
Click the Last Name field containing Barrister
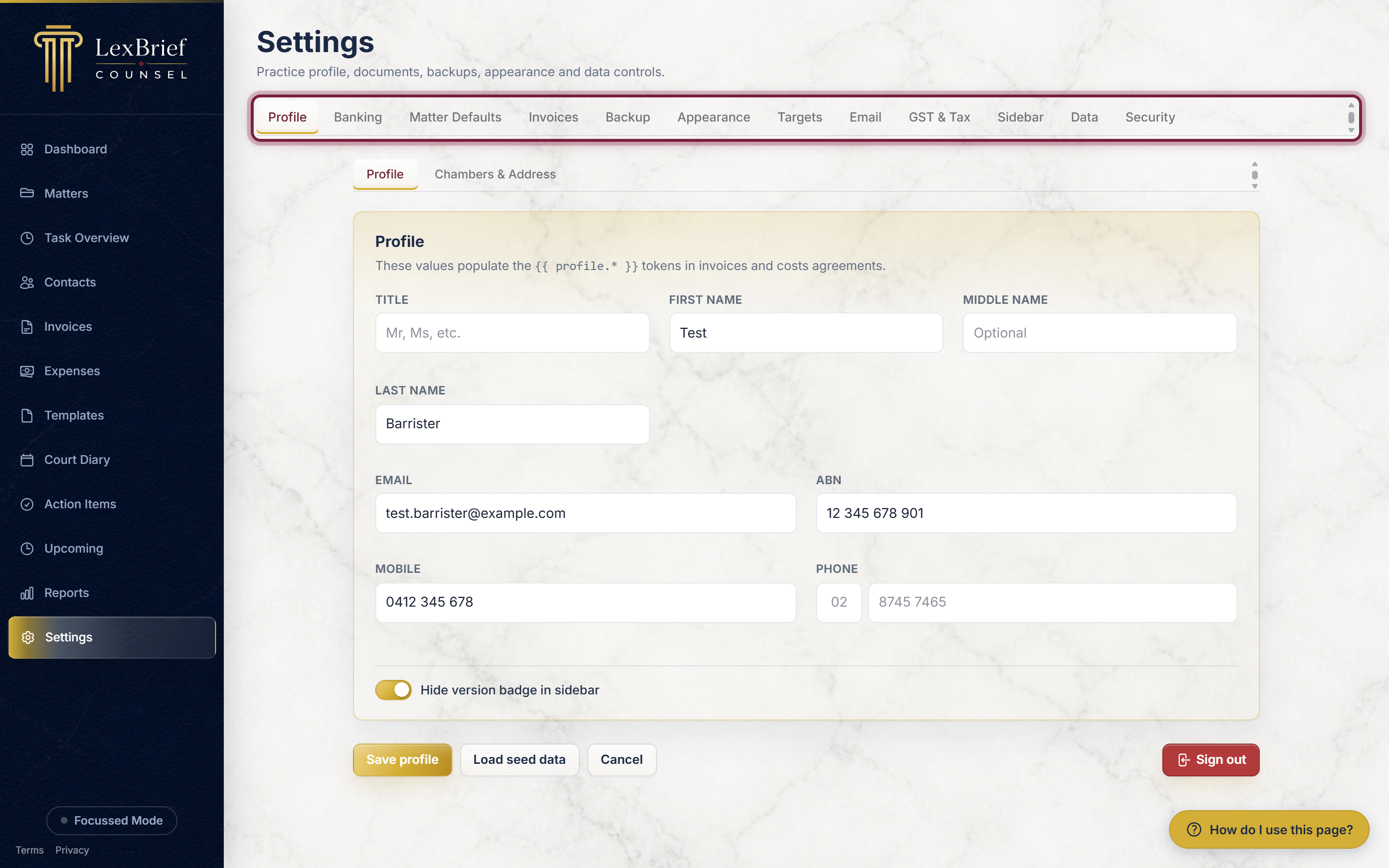coord(512,424)
